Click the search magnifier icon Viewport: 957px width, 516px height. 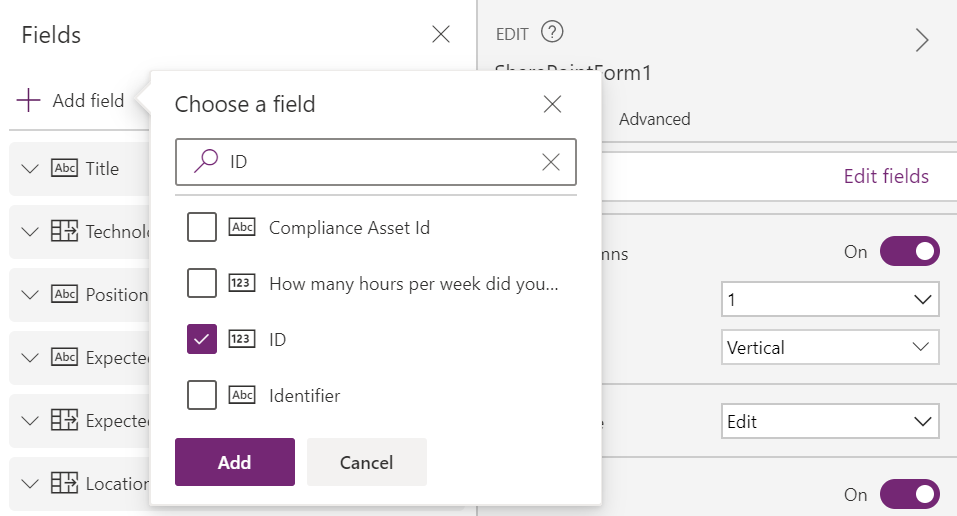click(206, 161)
